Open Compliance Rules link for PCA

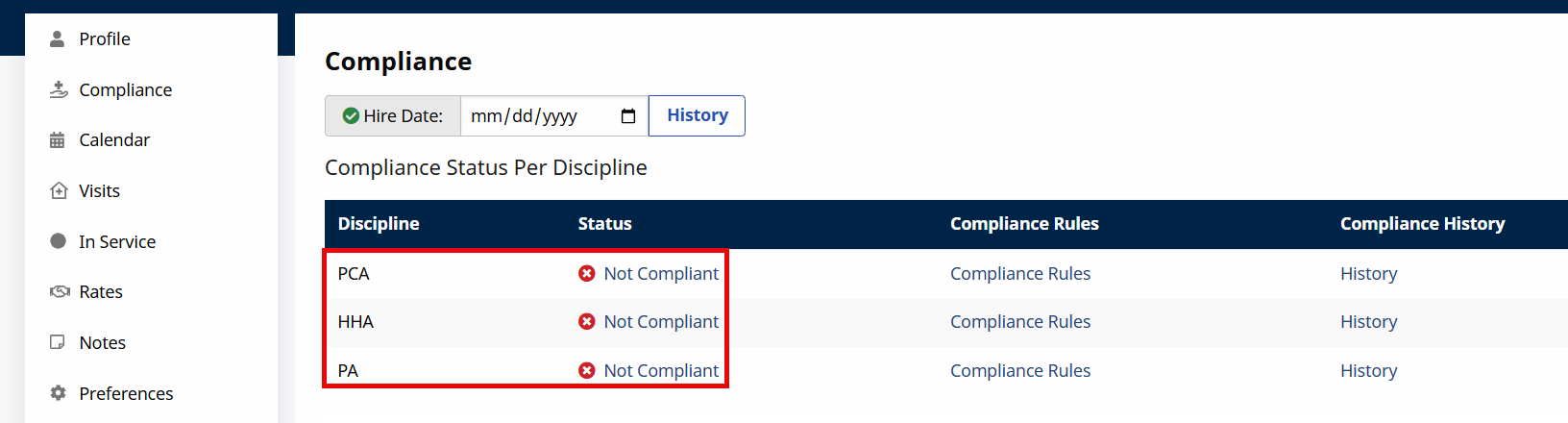[1020, 274]
